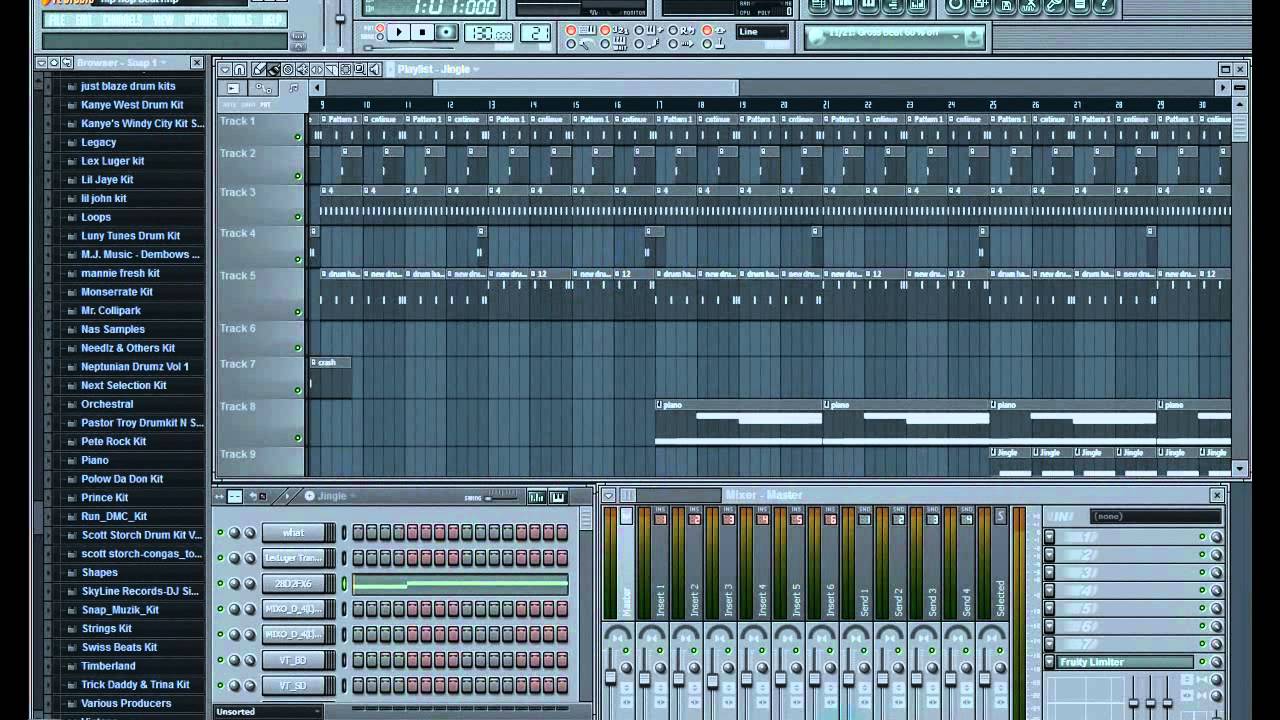Open the Mixer options dropdown arrow

point(608,495)
